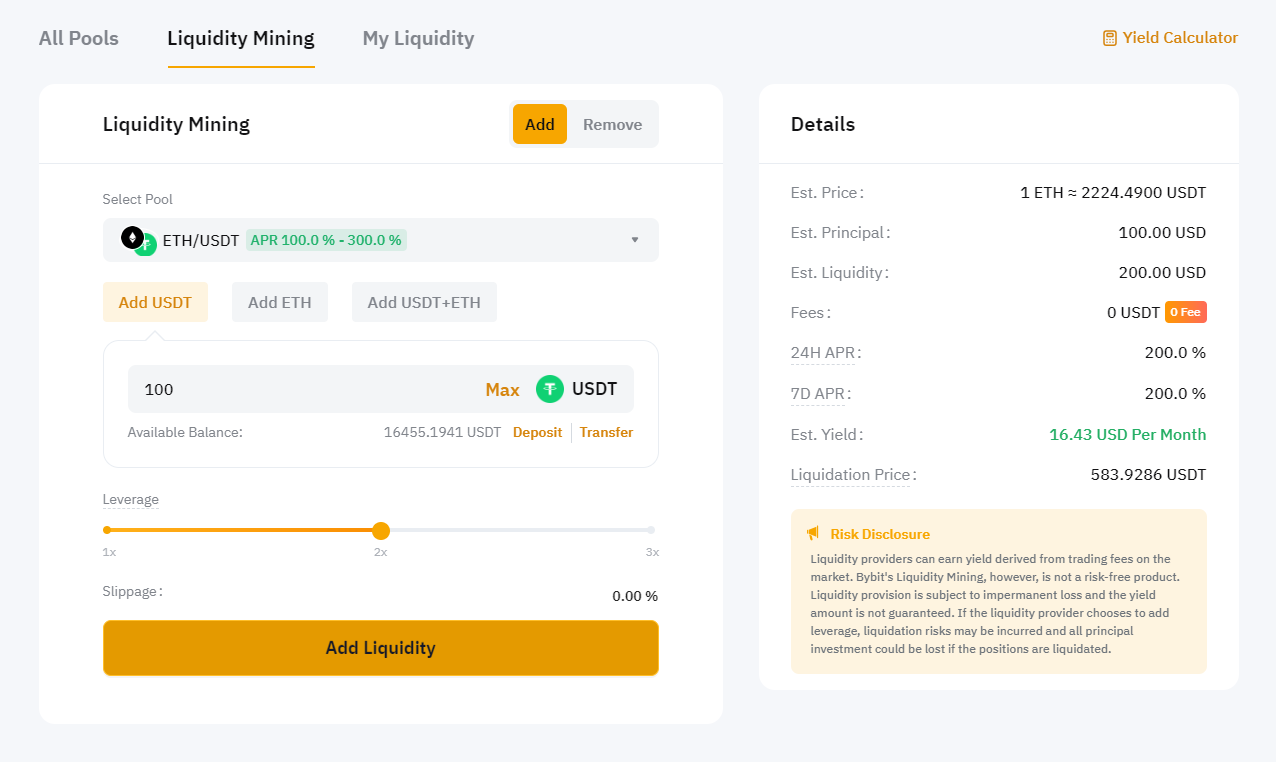This screenshot has height=762, width=1276.
Task: Click the orange 0 Fee badge
Action: click(1185, 312)
